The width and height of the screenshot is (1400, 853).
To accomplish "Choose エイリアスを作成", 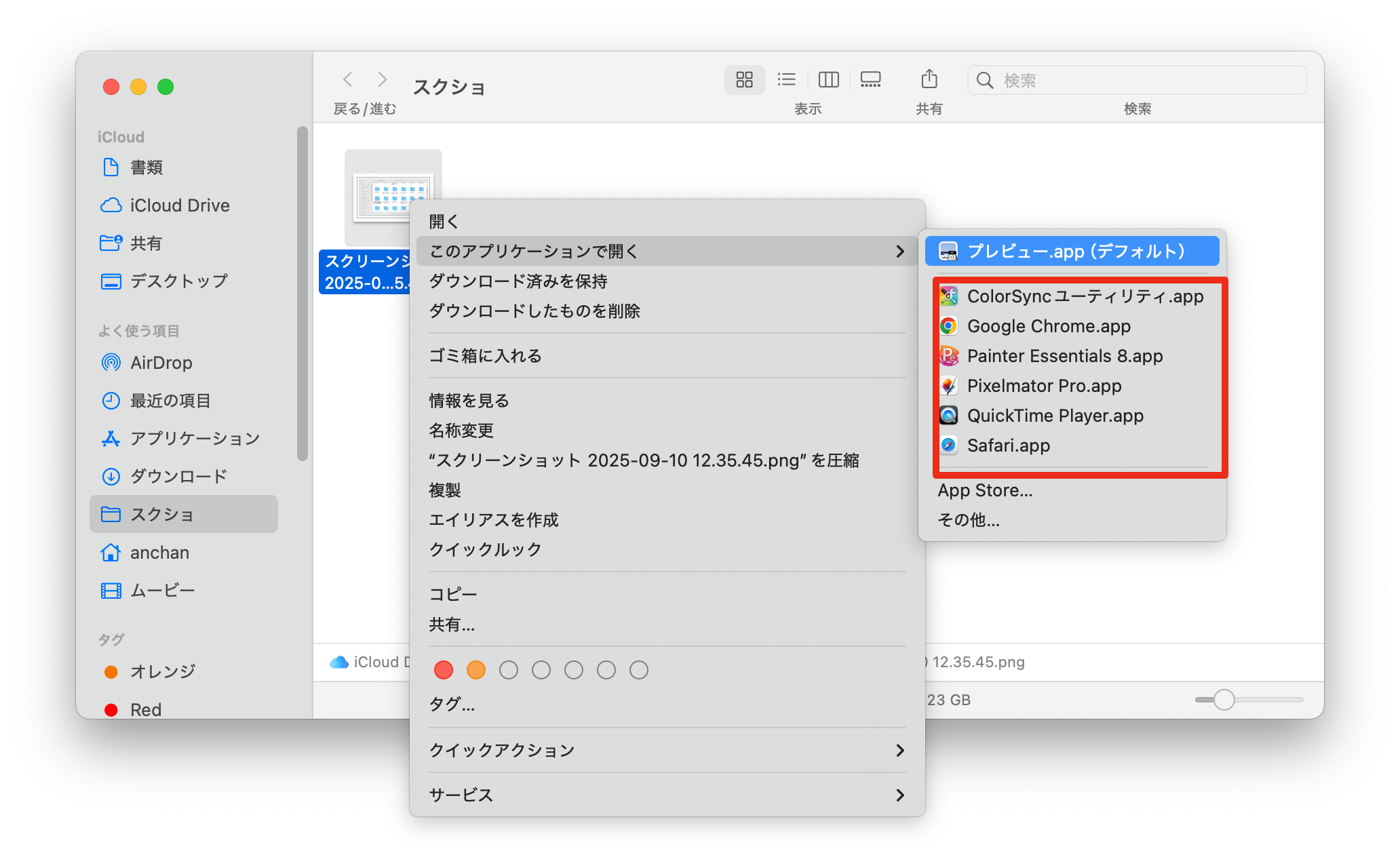I will tap(667, 519).
